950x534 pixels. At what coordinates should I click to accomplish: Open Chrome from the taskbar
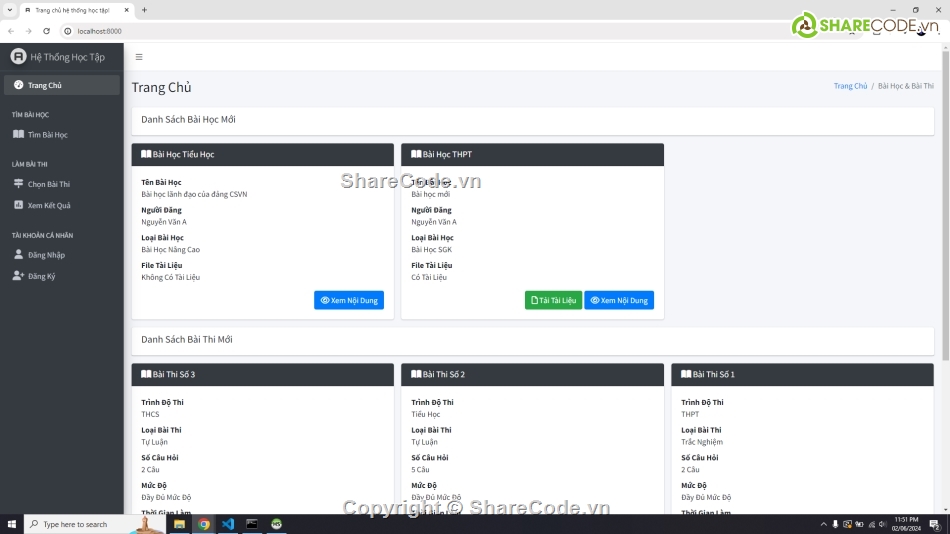pos(204,524)
